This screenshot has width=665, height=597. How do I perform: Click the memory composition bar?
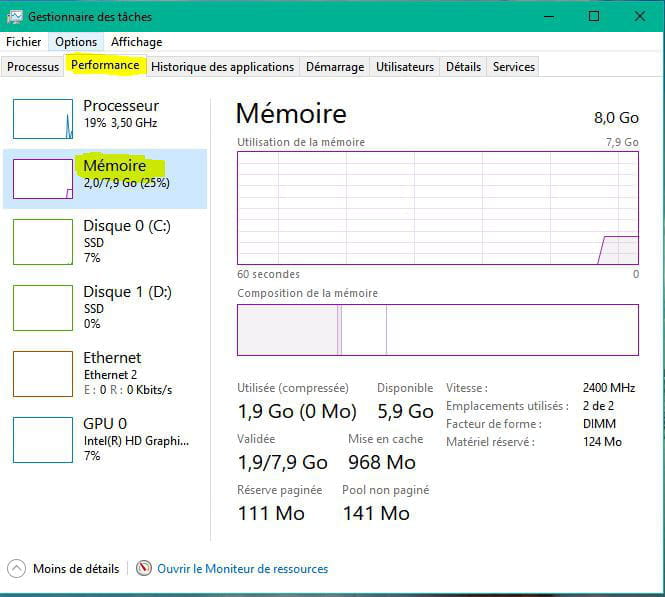(x=437, y=330)
